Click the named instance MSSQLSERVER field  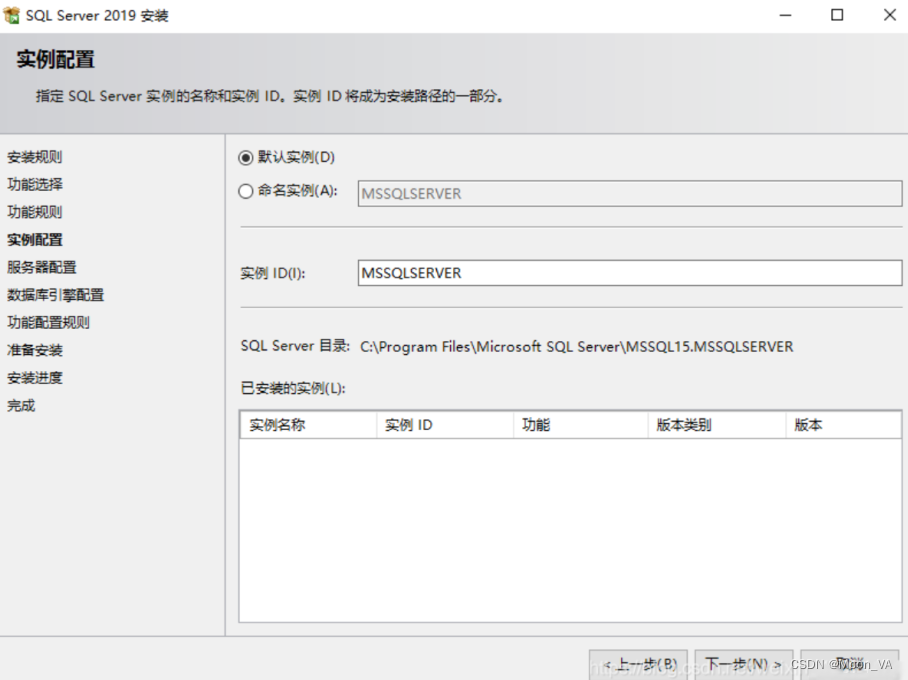[x=629, y=193]
